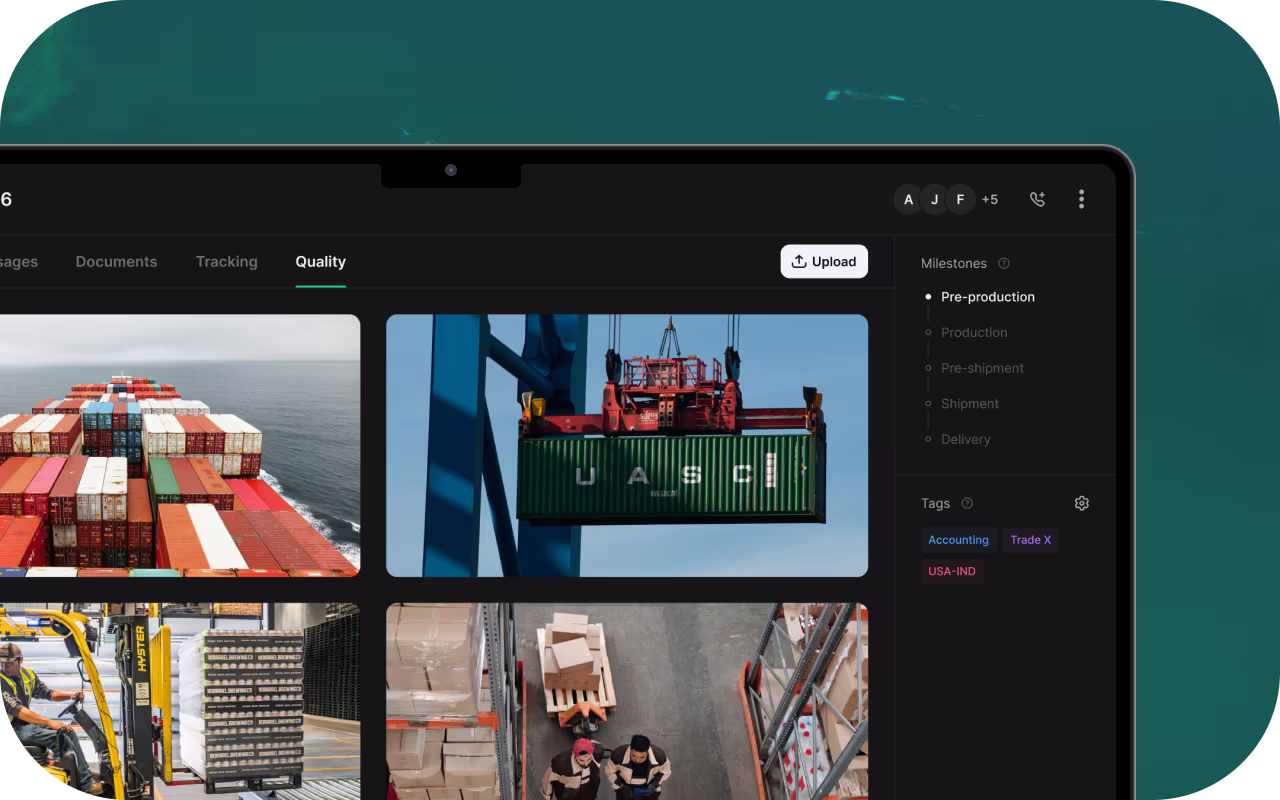Click the Milestones help question icon
This screenshot has width=1280, height=800.
coord(1004,263)
